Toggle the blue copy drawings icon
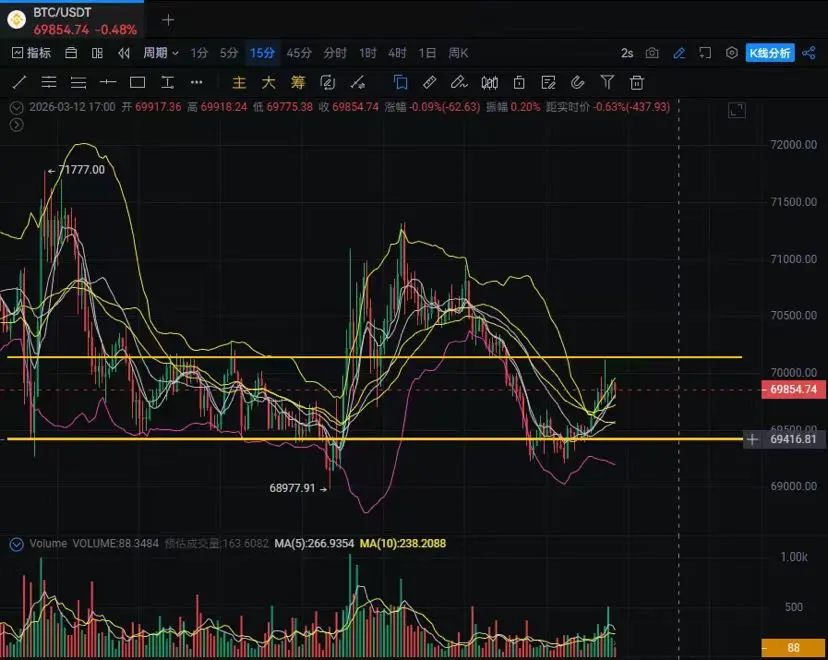This screenshot has height=660, width=828. coord(400,82)
